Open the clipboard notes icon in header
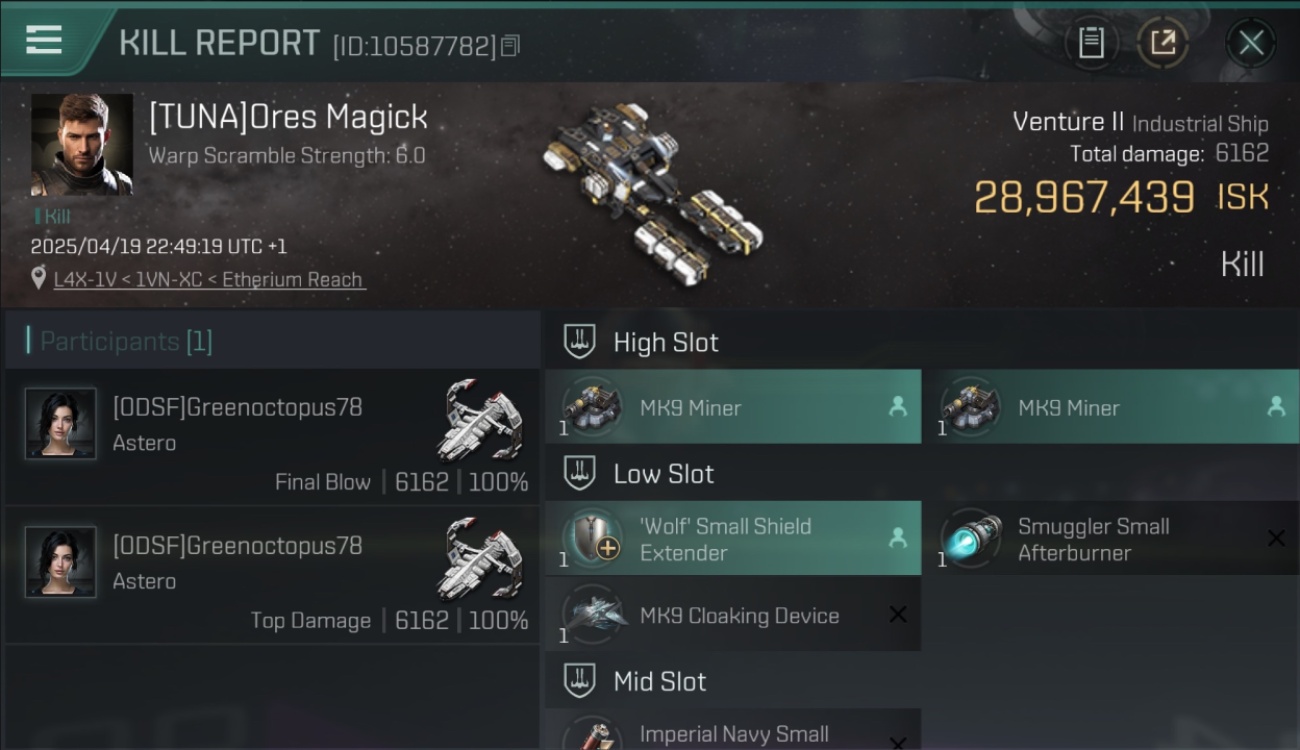 (1091, 42)
